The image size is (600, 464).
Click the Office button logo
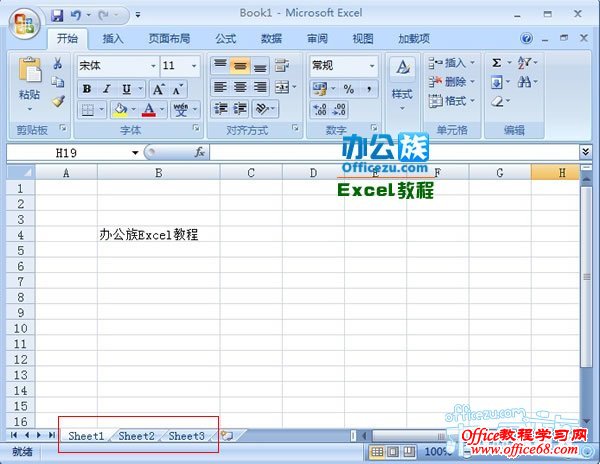pos(24,23)
